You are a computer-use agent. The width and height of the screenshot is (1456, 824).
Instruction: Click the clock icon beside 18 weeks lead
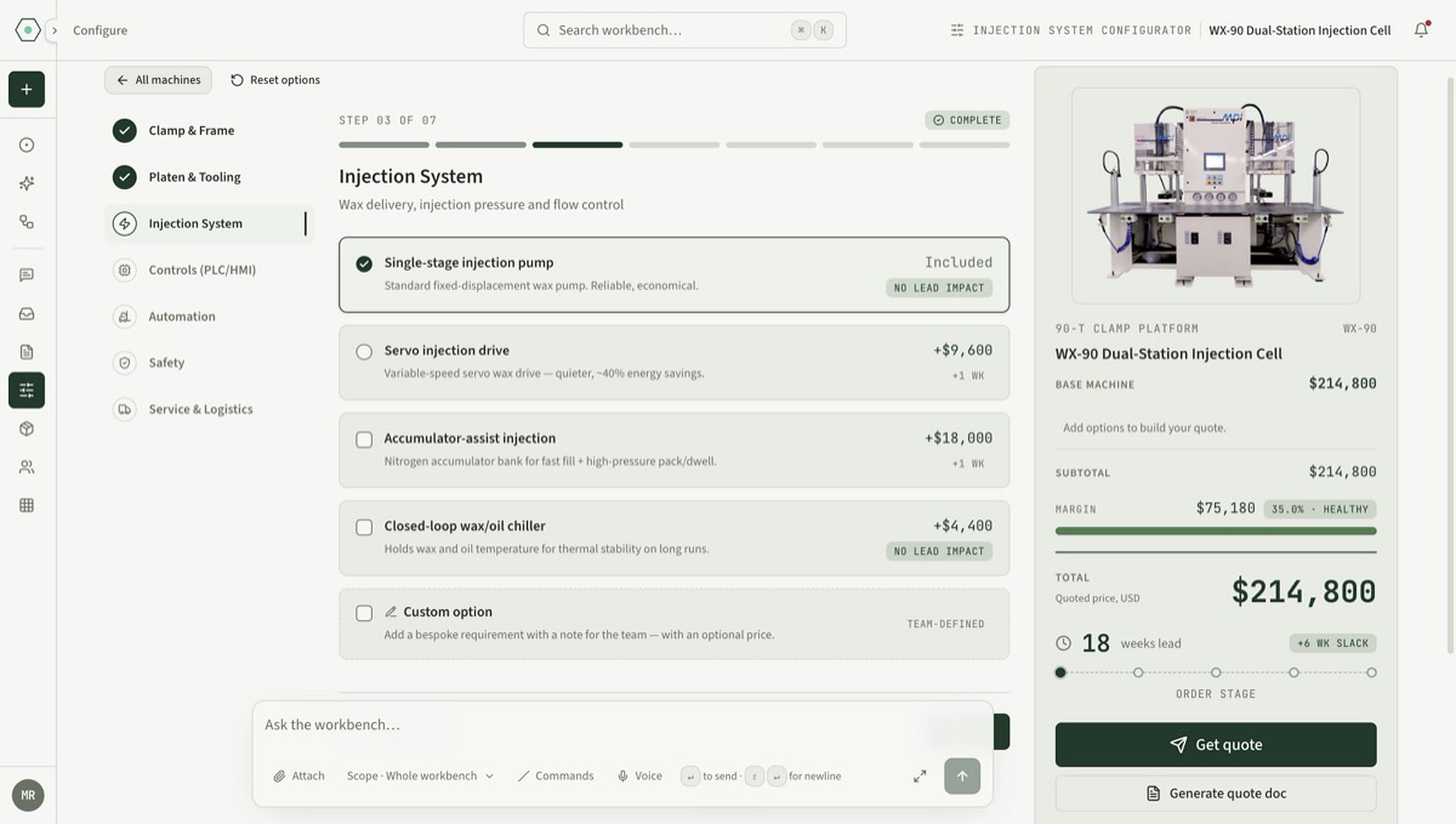click(x=1063, y=643)
